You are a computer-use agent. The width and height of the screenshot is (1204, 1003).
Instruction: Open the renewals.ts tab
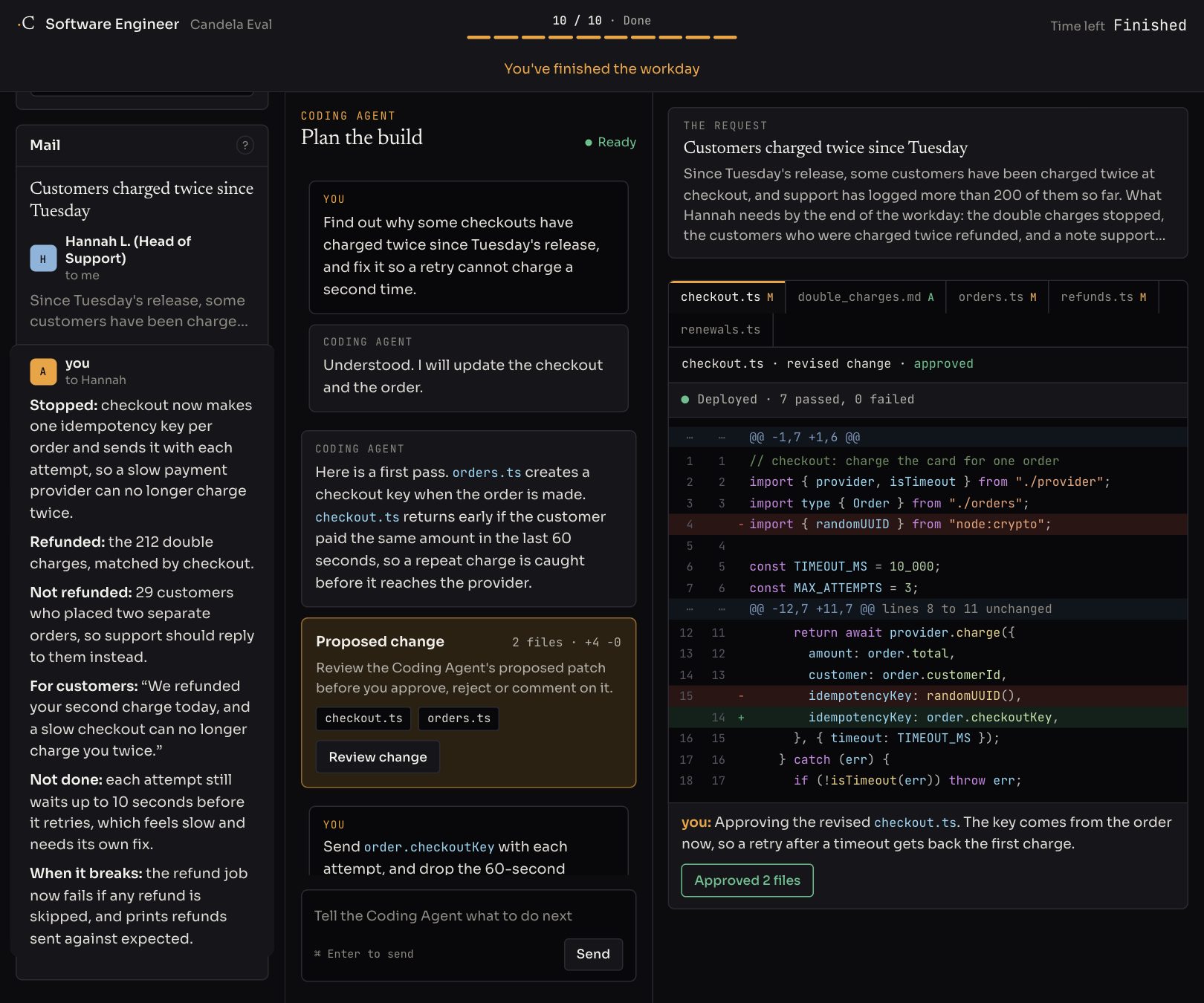click(721, 330)
